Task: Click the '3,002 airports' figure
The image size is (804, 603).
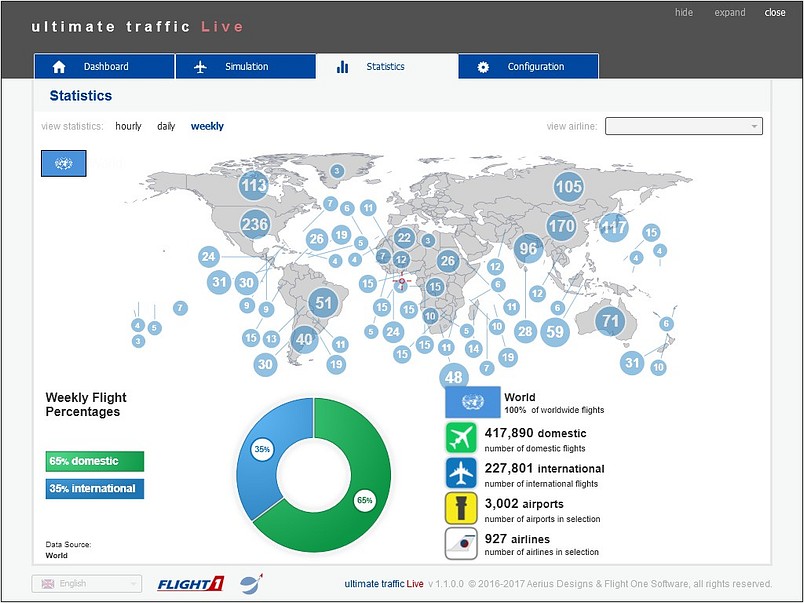Action: (524, 504)
